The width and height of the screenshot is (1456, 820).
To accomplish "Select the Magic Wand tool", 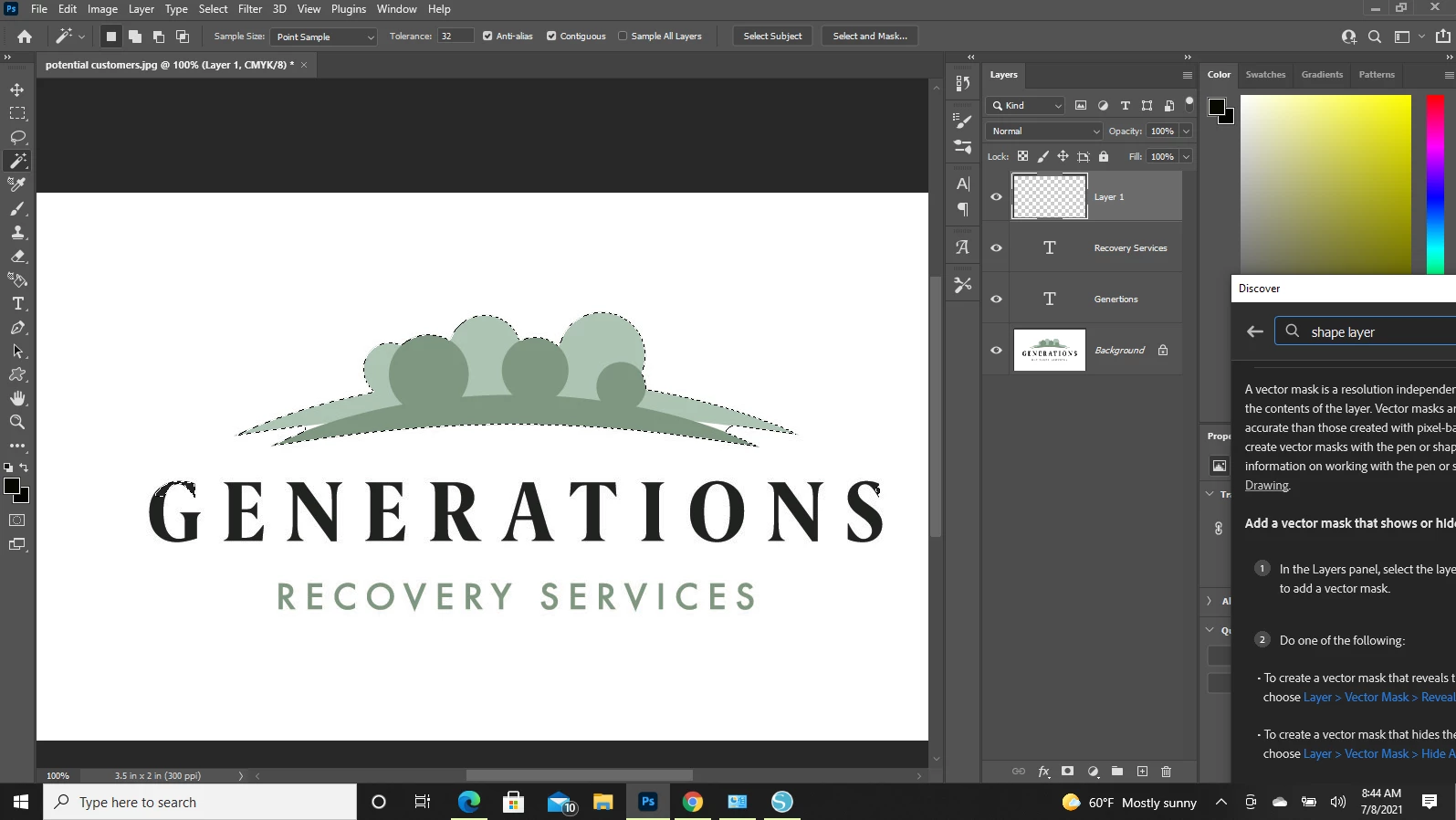I will tap(17, 161).
